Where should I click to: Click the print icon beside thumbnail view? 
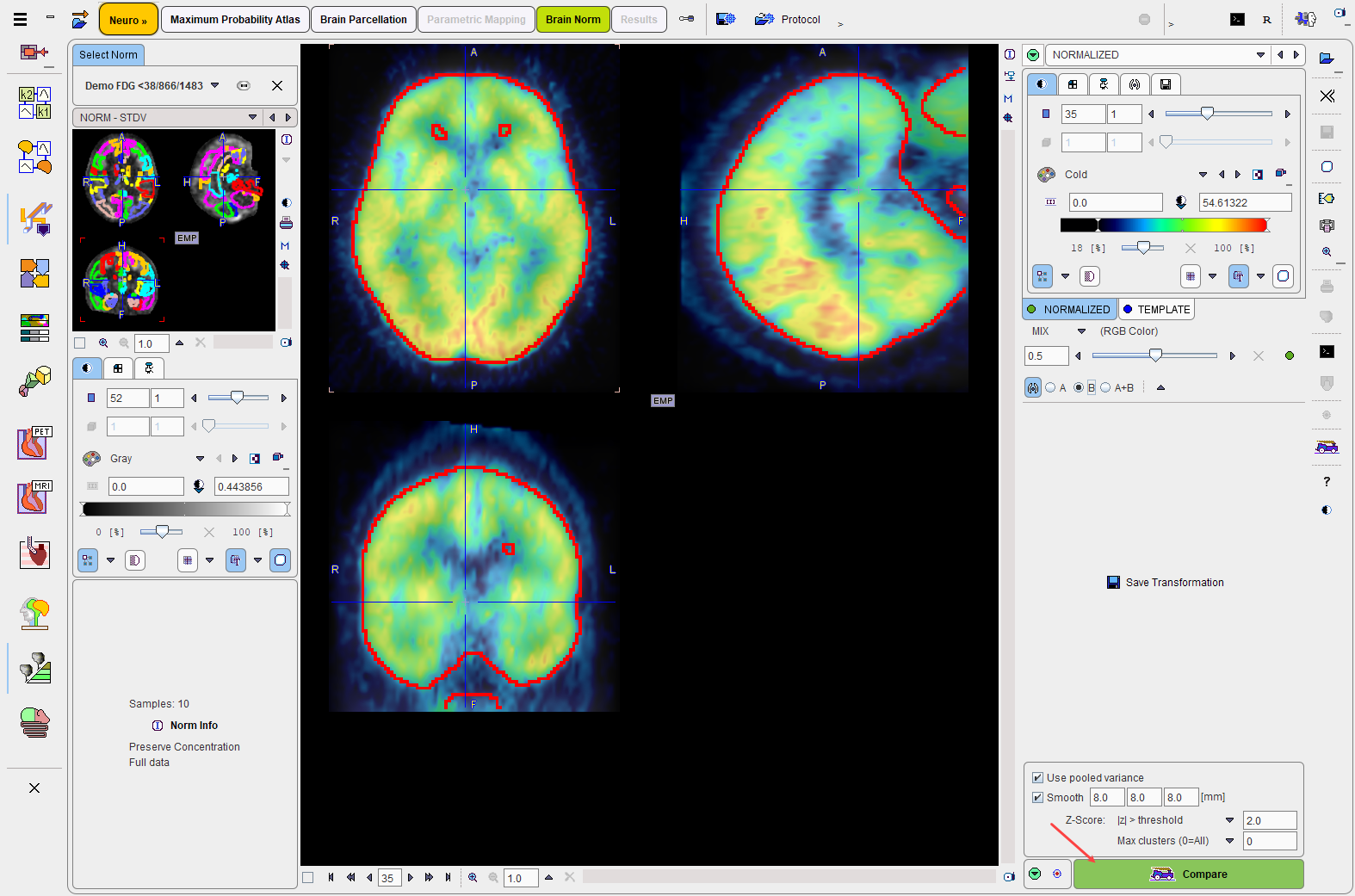pos(286,224)
